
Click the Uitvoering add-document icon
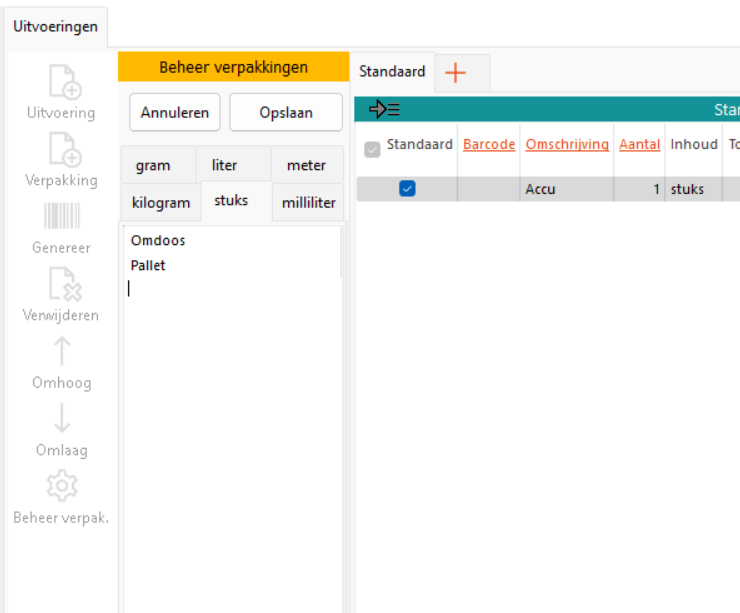pos(61,82)
